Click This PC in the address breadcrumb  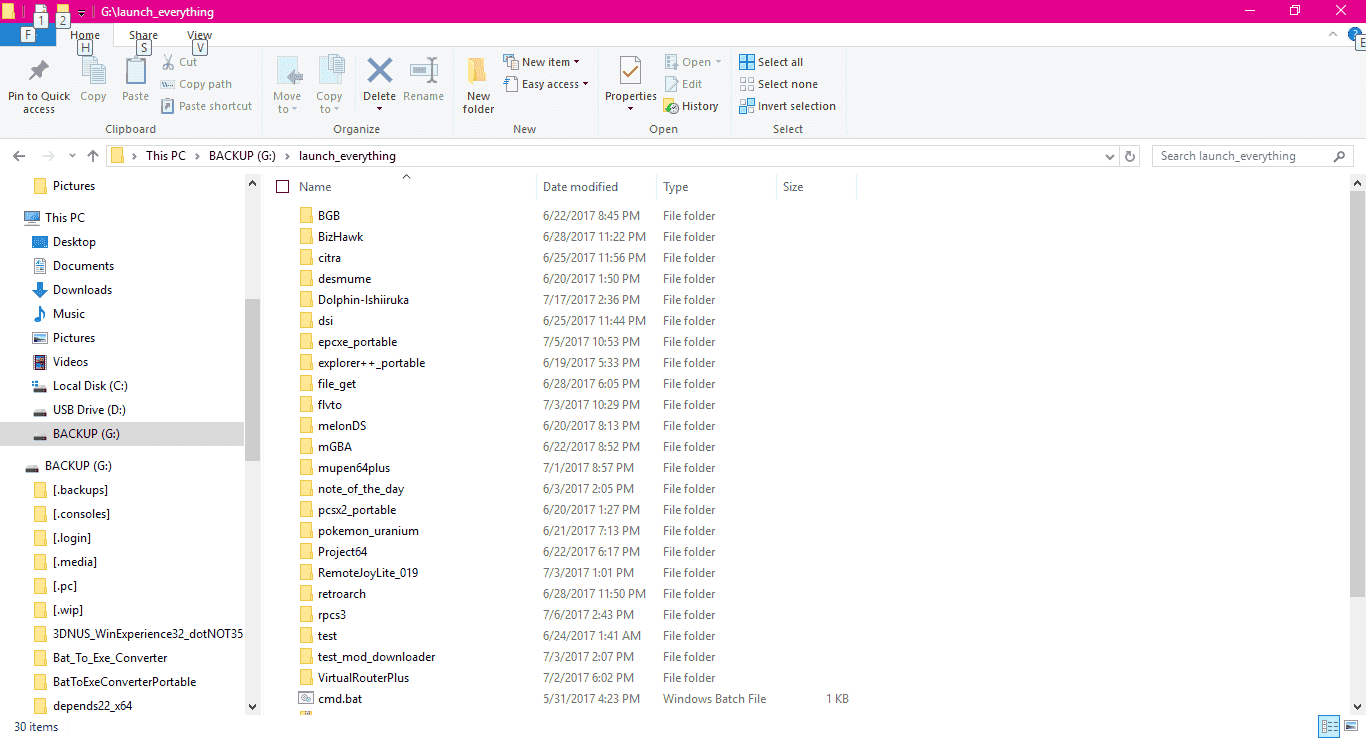tap(166, 156)
